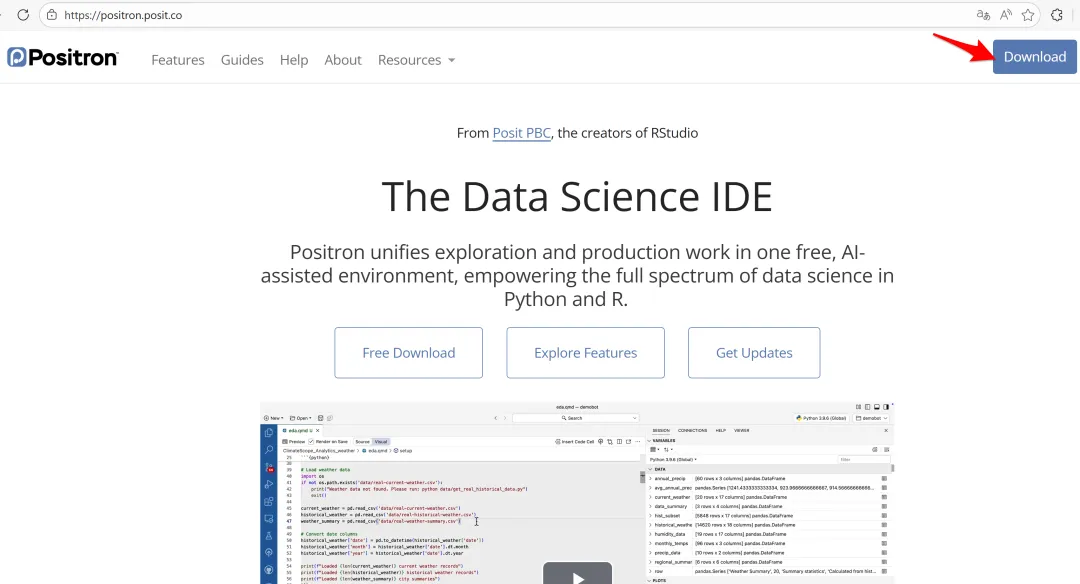The height and width of the screenshot is (584, 1080).
Task: Open the browser Extensions puzzle icon
Action: click(1057, 15)
